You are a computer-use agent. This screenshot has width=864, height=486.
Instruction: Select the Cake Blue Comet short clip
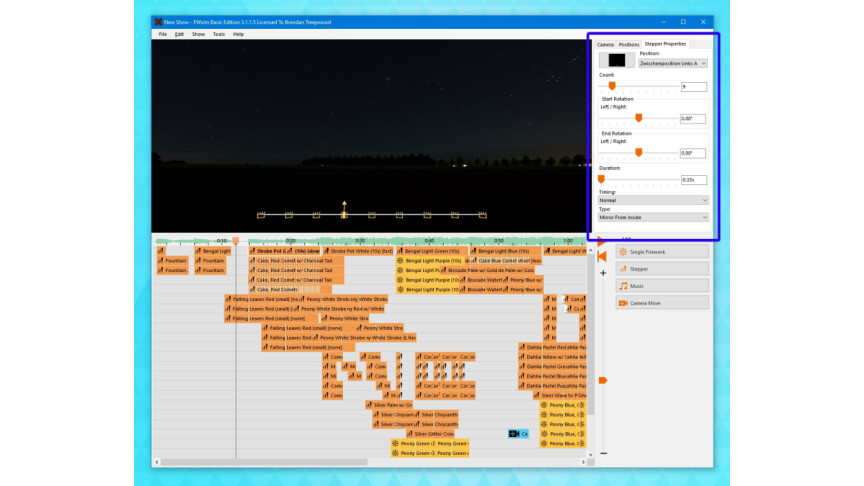pyautogui.click(x=506, y=261)
